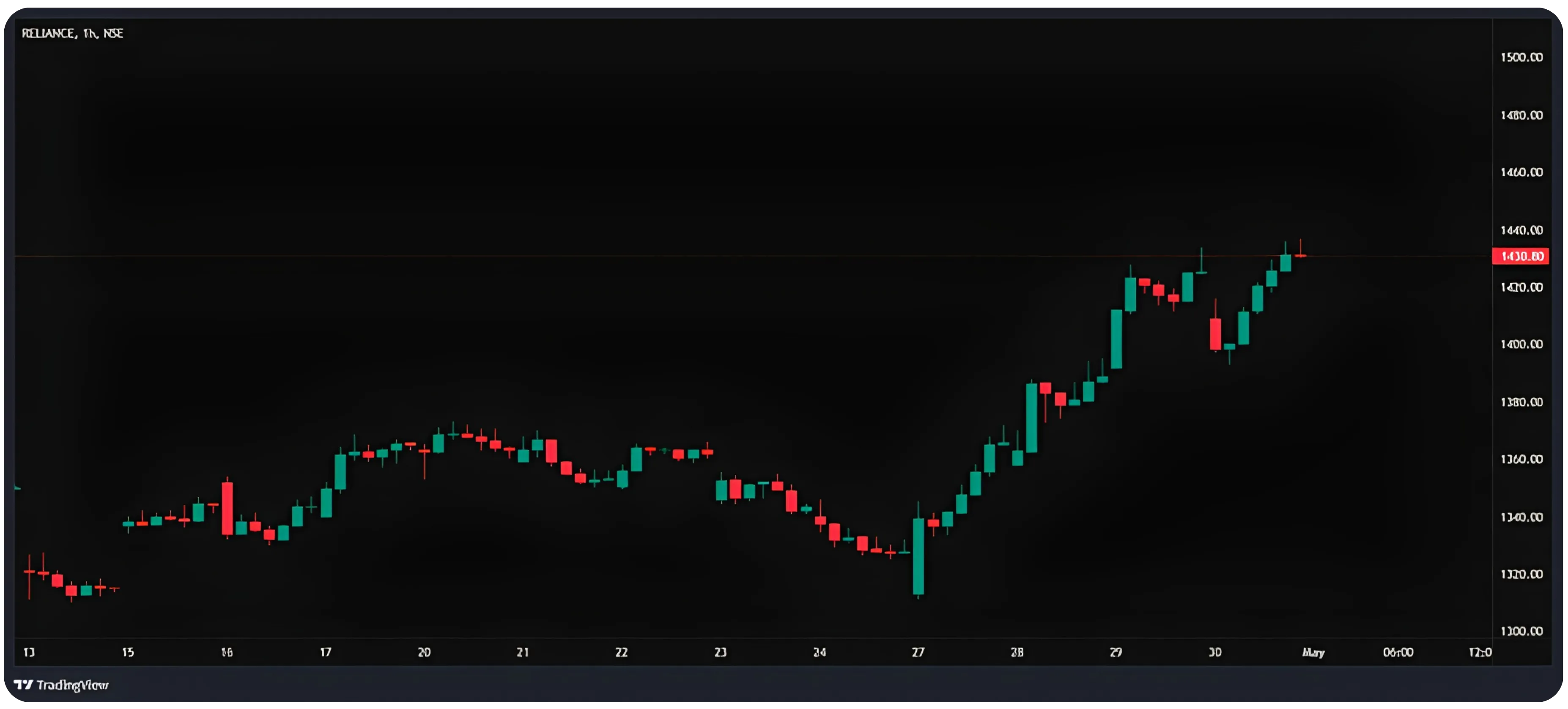1568x709 pixels.
Task: Click the 30 date label on time axis
Action: coord(1215,652)
